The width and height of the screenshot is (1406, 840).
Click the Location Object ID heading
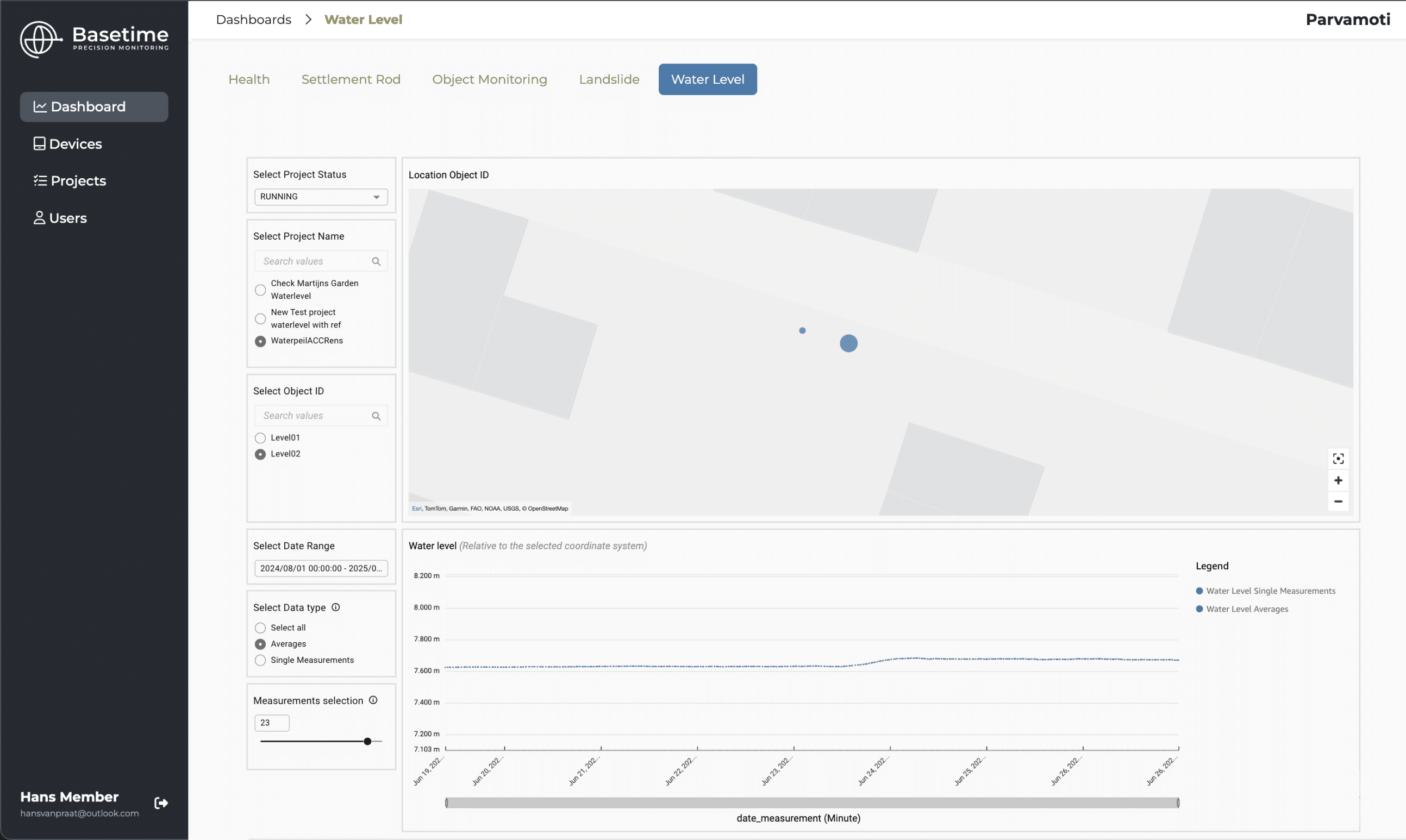(449, 175)
